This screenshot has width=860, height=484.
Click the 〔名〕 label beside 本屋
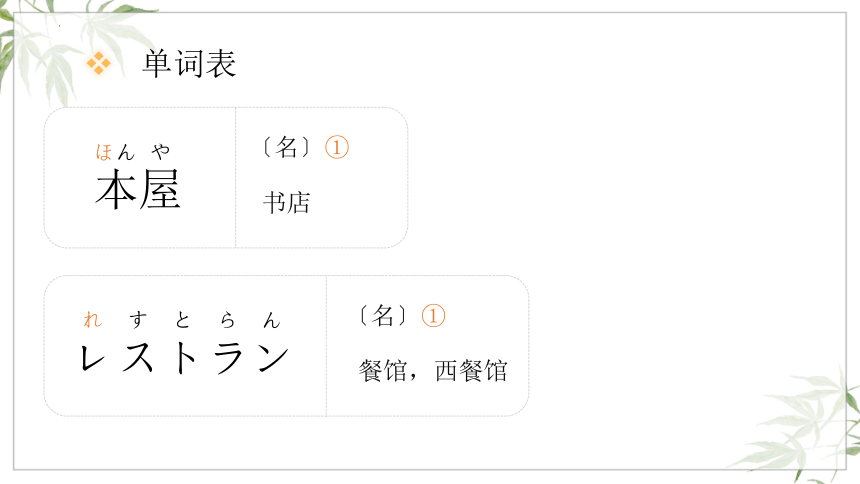click(286, 147)
